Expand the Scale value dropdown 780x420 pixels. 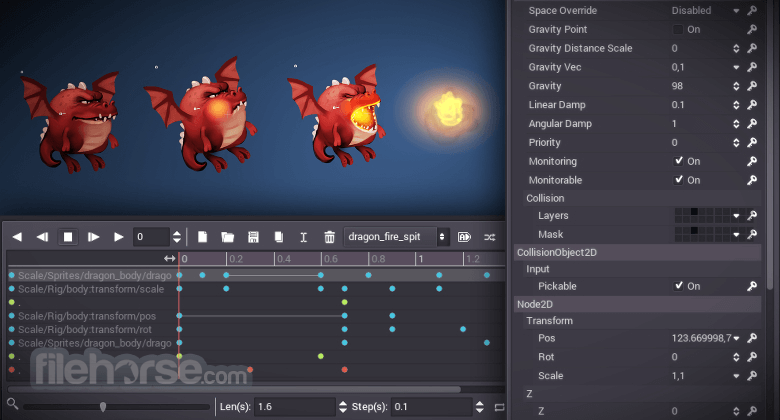coord(736,376)
